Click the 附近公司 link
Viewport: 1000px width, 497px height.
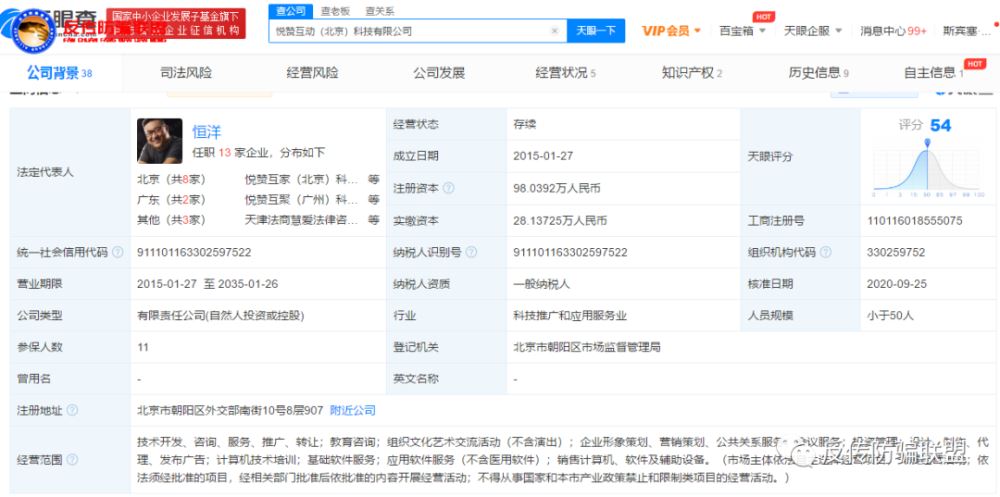[352, 410]
